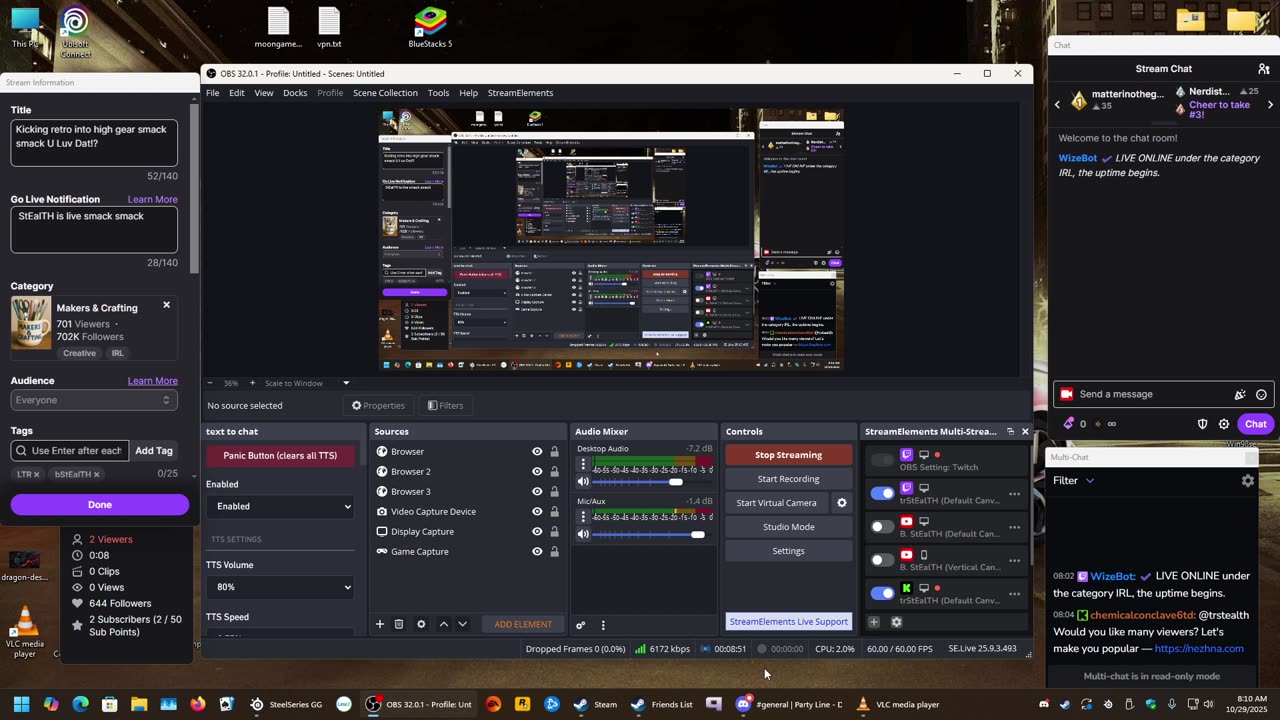Open Steam from the taskbar
Viewport: 1280px width, 720px height.
596,704
